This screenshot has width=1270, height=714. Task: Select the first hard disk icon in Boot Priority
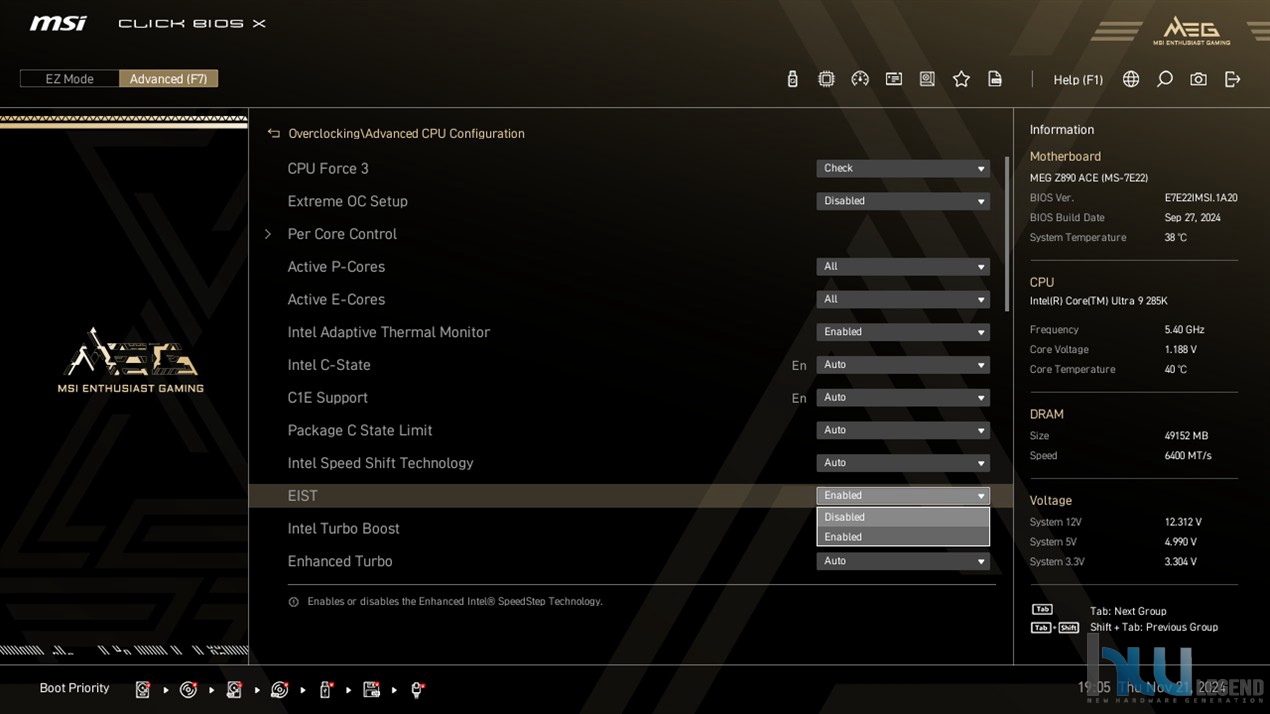143,689
